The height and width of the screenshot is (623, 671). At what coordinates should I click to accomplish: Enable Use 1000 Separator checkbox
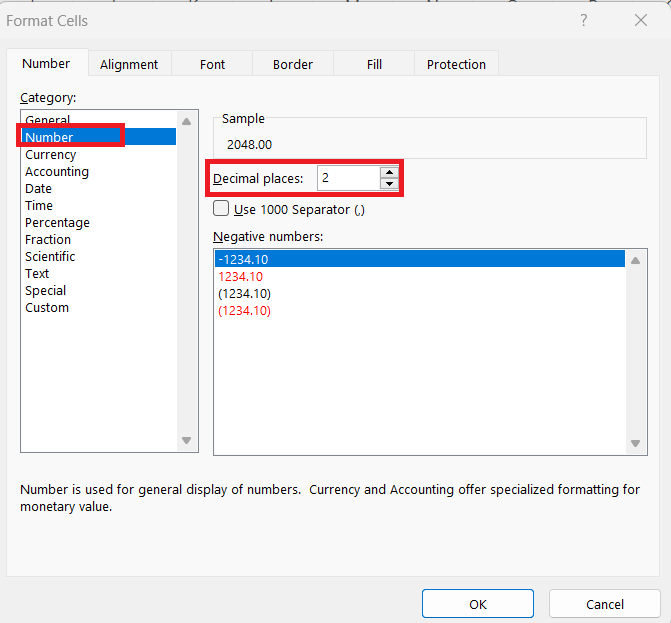221,209
